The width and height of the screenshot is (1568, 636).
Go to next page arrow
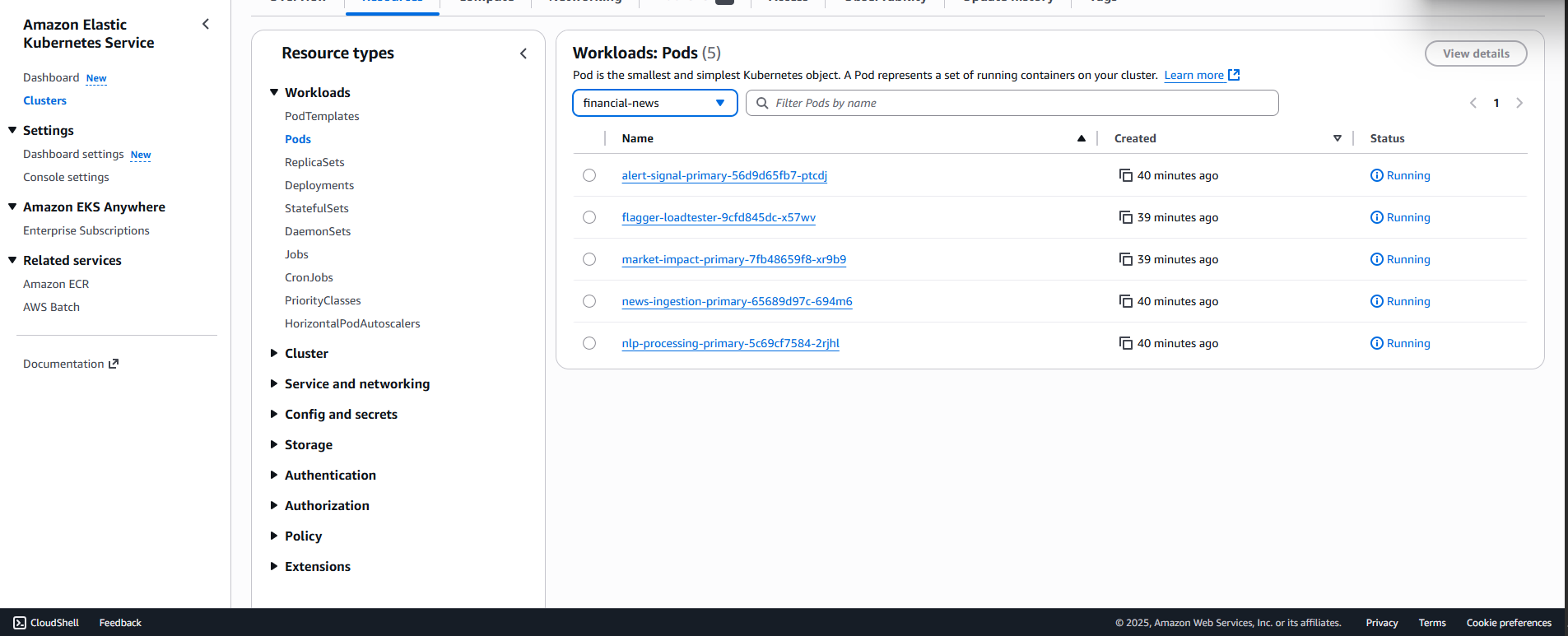[1519, 103]
